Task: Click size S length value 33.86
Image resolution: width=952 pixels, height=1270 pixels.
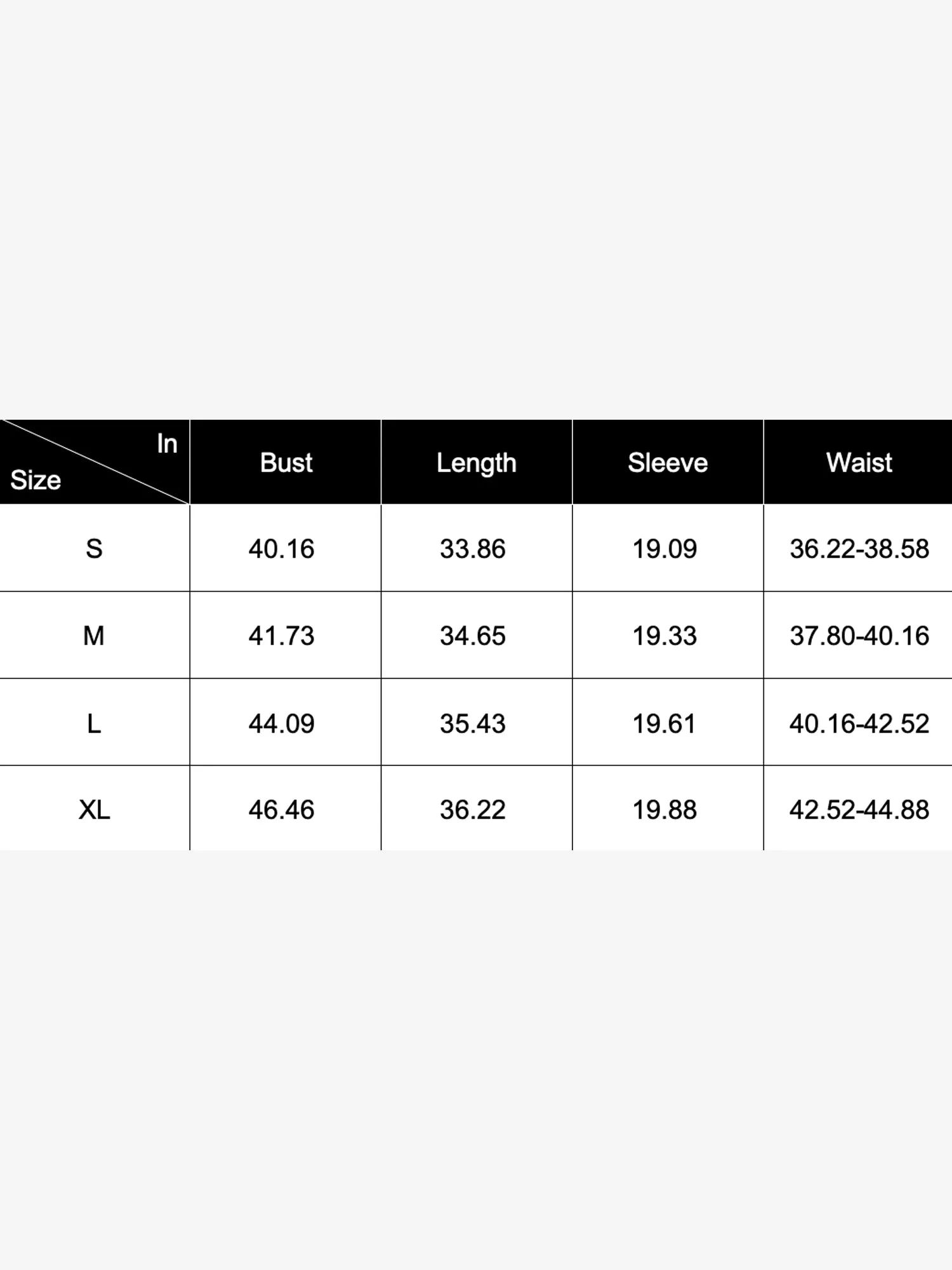Action: (473, 549)
